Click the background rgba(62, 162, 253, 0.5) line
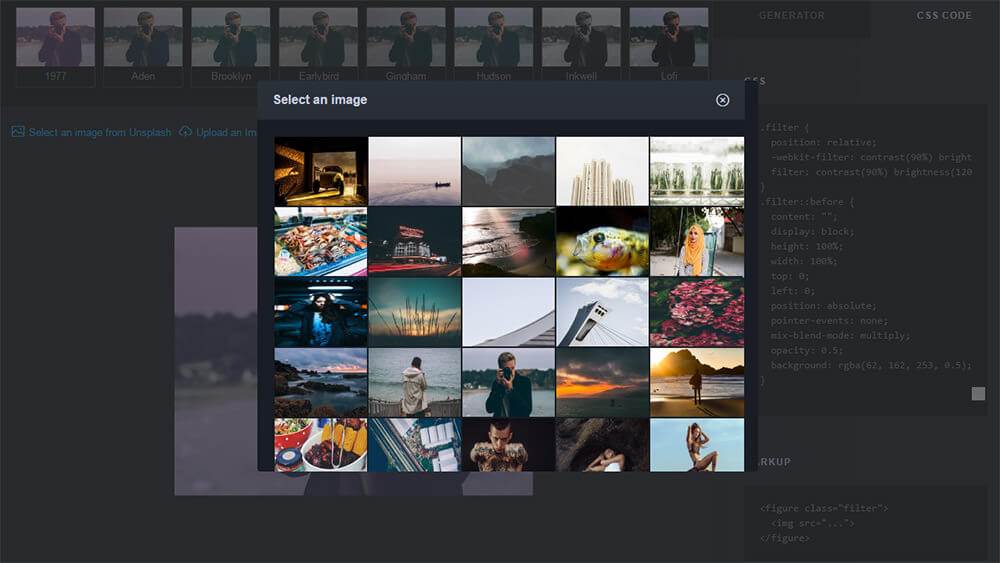Viewport: 1000px width, 563px height. (x=871, y=365)
